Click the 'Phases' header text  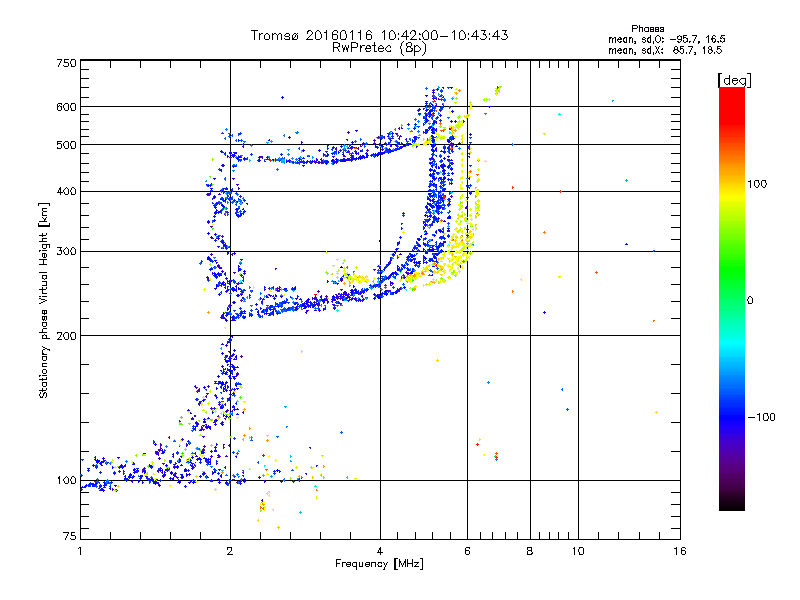click(647, 29)
